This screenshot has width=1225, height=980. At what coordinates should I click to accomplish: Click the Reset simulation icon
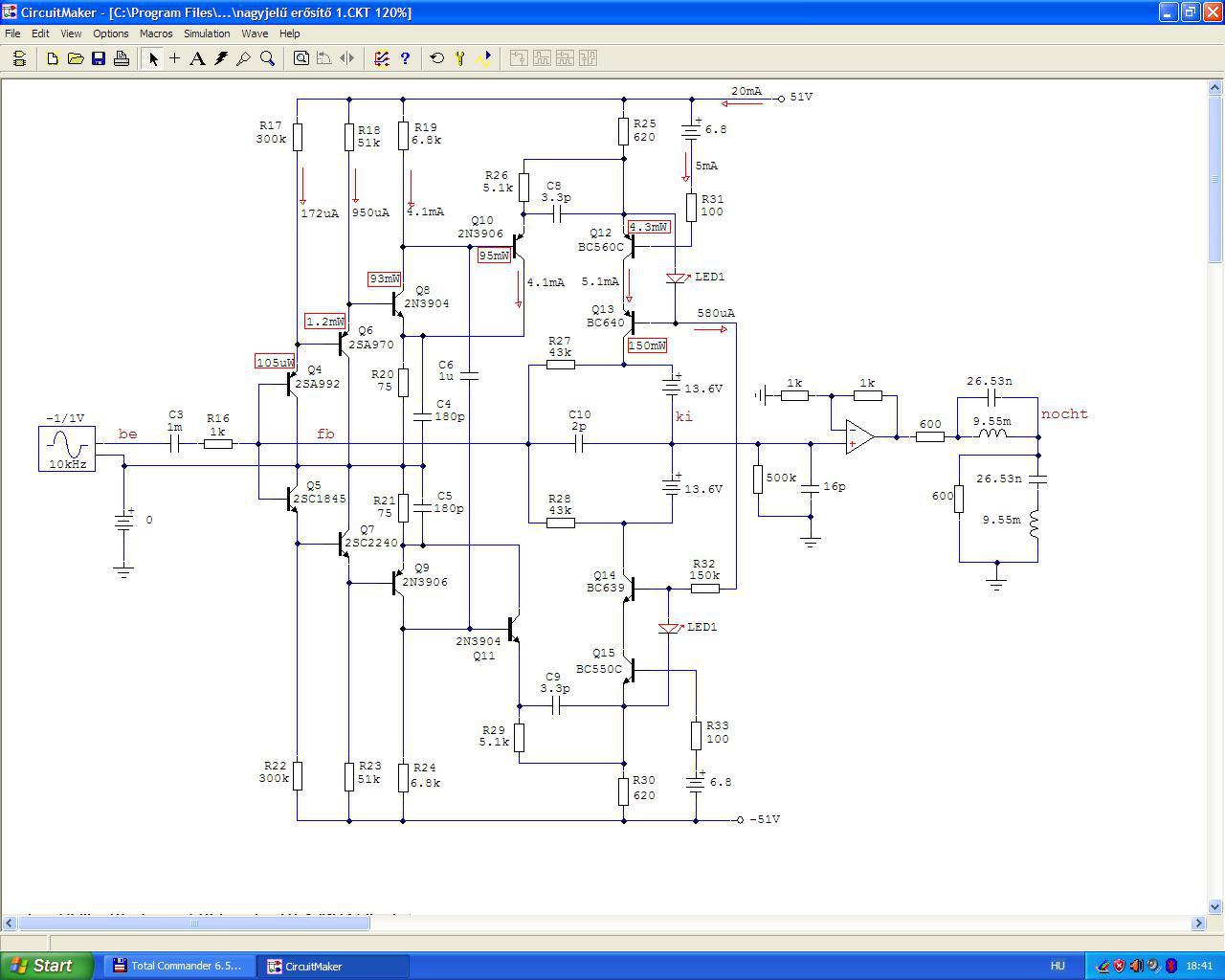coord(437,58)
